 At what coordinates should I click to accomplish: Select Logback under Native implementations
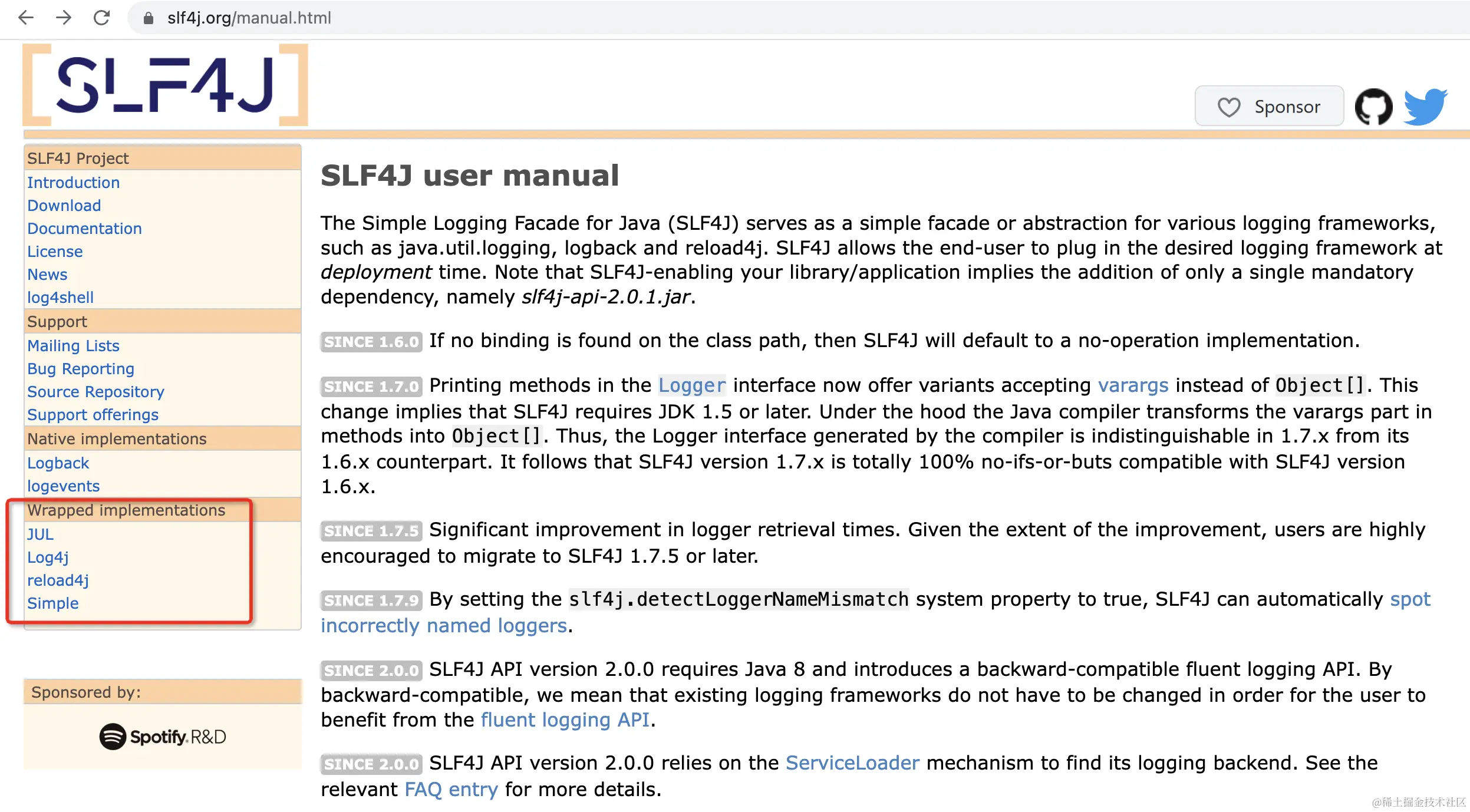click(x=58, y=463)
